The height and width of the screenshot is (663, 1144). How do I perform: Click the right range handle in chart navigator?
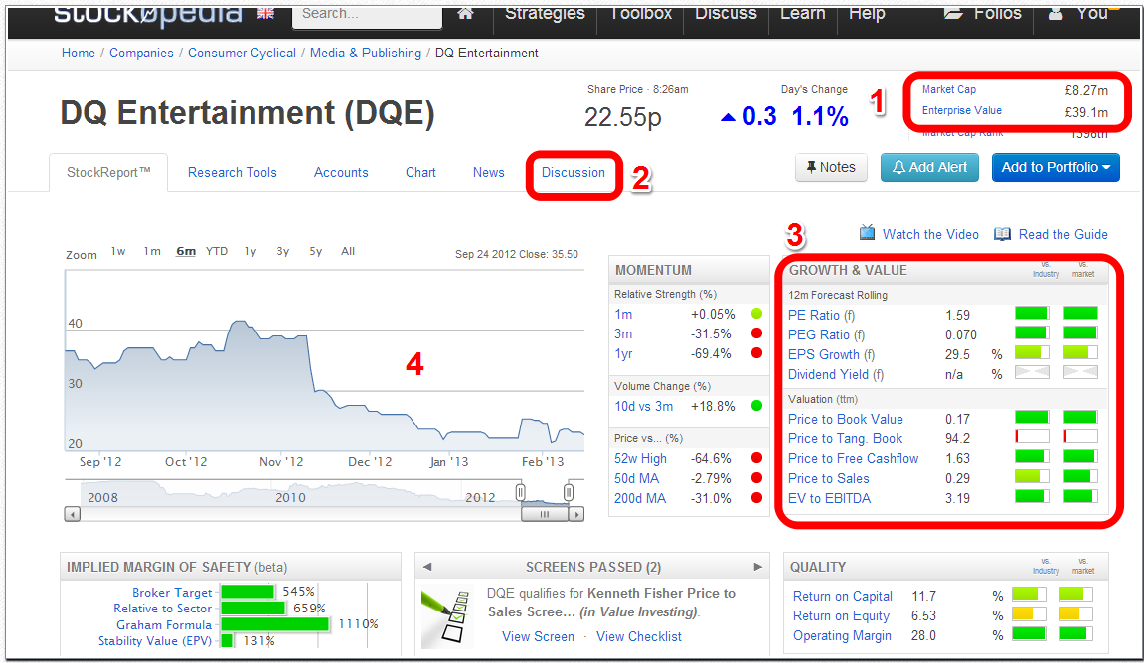tap(569, 492)
